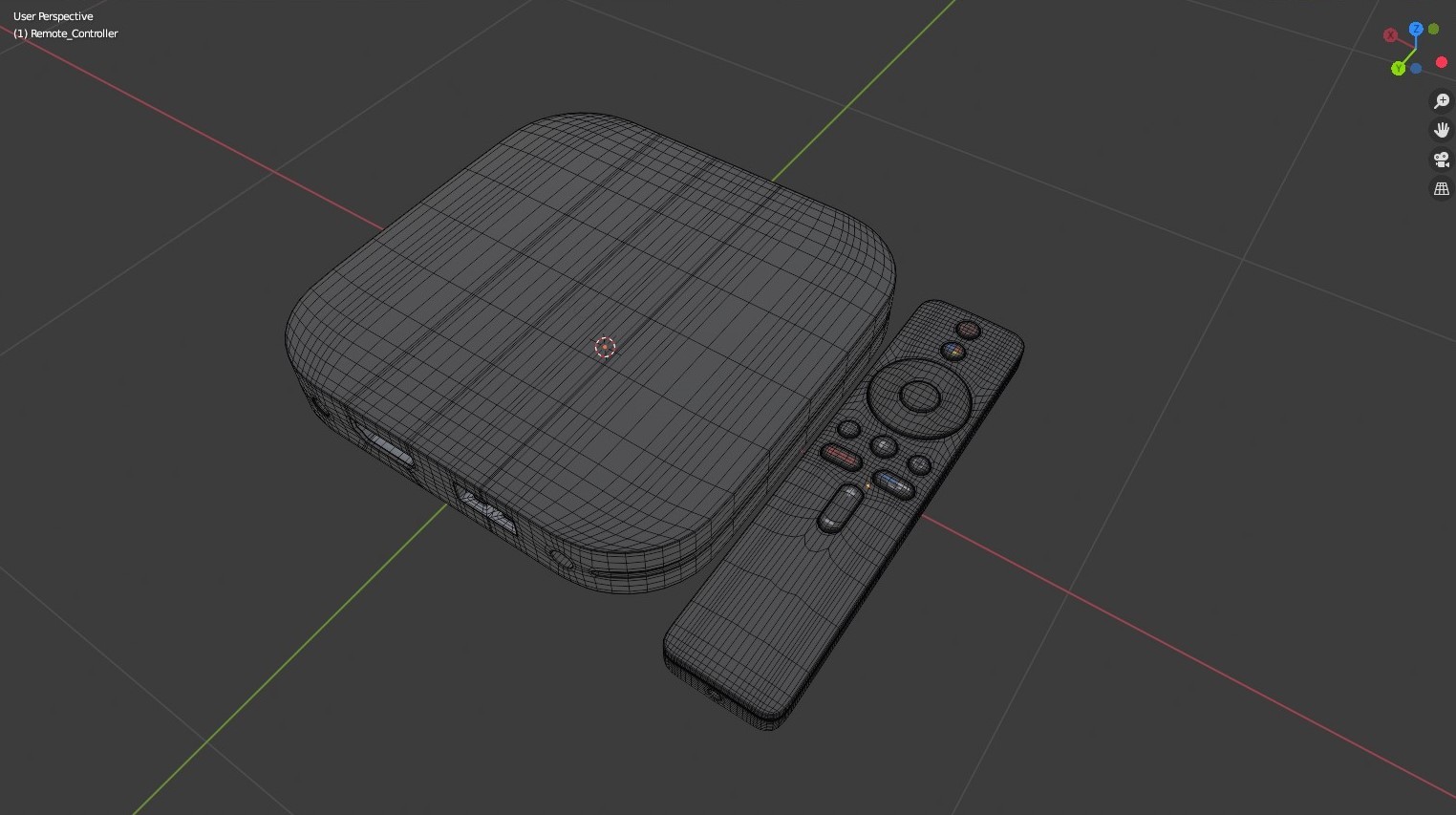Screen dimensions: 1456x815
Task: Click the Z axis ball on the navigation gizmo
Action: [x=1416, y=30]
